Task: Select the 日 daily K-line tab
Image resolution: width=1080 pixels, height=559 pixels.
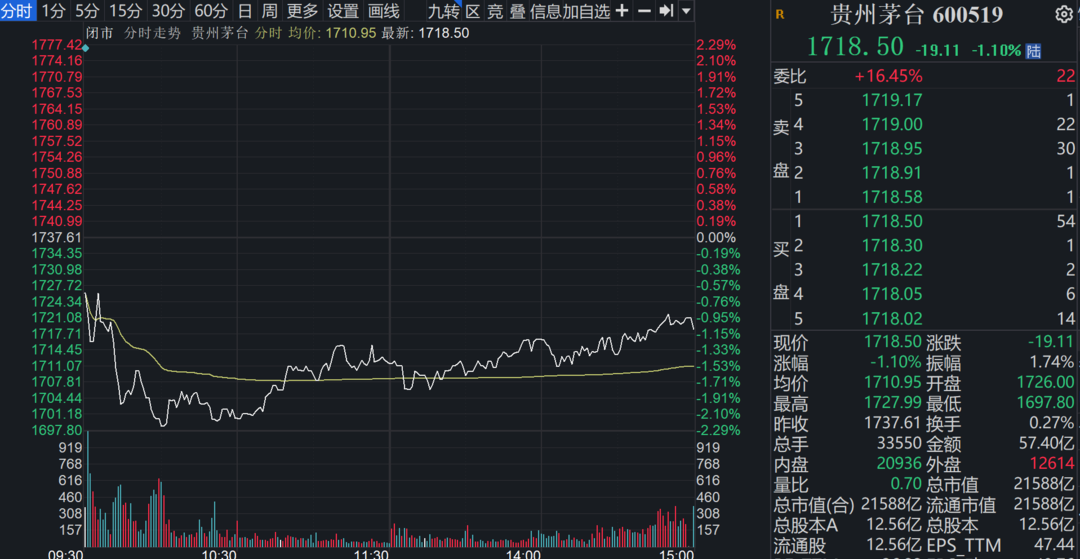Action: pyautogui.click(x=245, y=11)
